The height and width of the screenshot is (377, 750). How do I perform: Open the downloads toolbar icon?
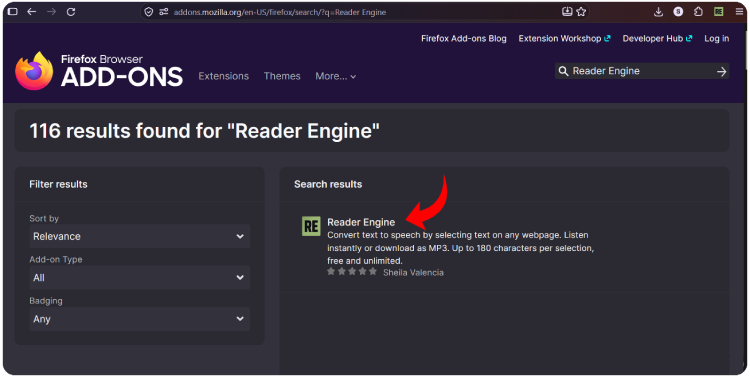click(x=658, y=12)
